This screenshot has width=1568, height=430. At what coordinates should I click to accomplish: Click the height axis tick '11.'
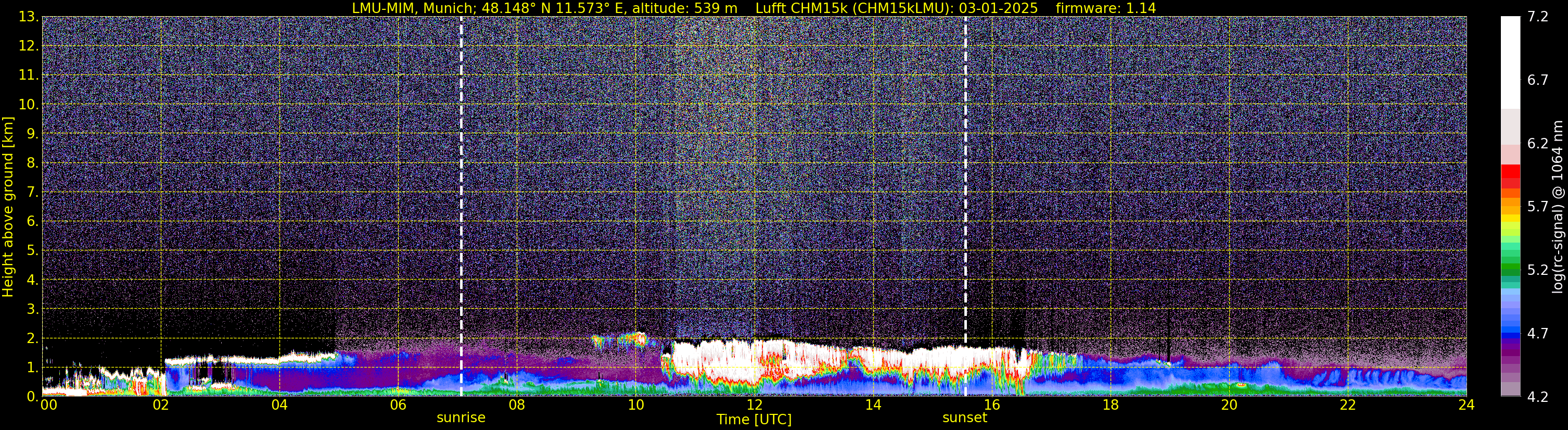[29, 75]
